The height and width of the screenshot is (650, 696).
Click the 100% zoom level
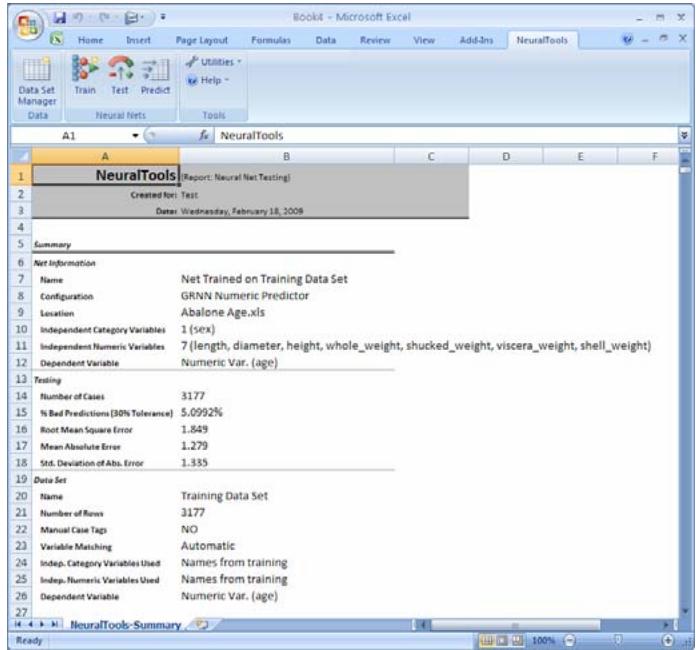543,641
